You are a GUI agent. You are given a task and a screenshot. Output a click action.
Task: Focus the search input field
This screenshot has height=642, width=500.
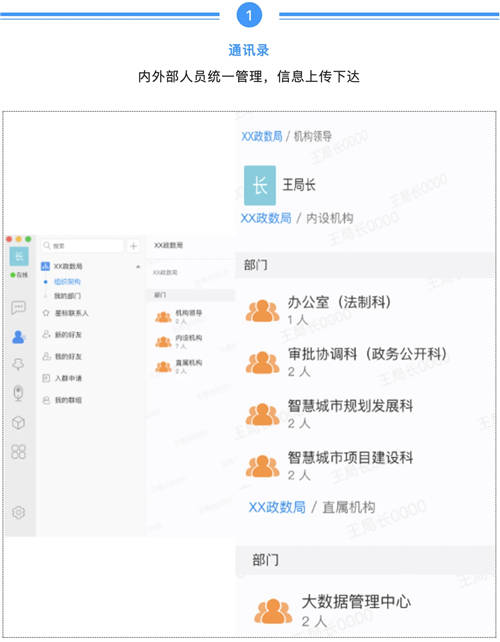point(82,246)
